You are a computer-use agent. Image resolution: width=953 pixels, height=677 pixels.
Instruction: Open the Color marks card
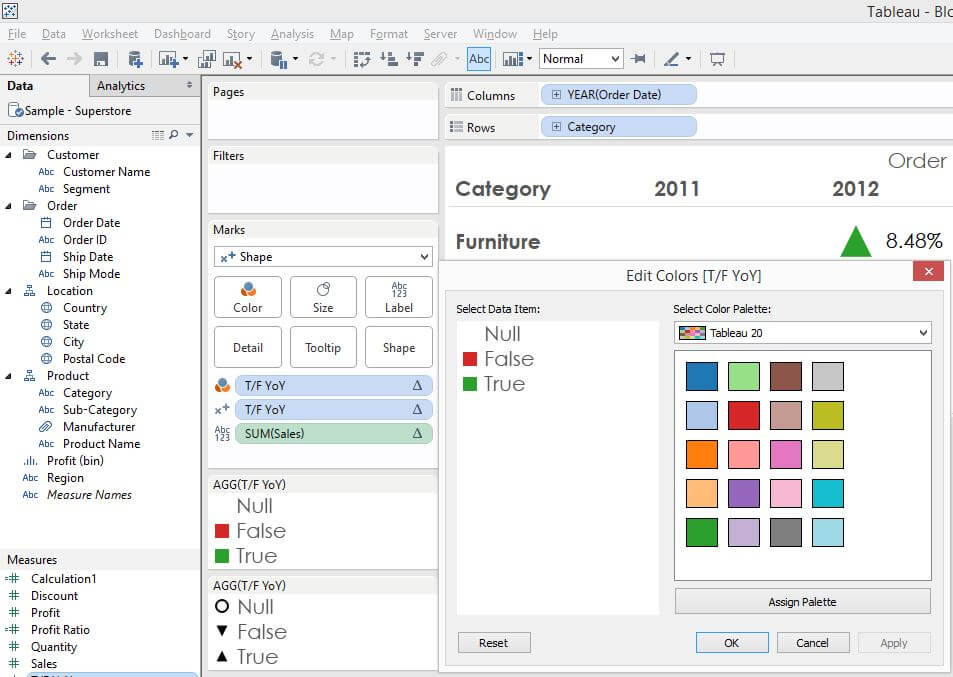click(x=247, y=297)
